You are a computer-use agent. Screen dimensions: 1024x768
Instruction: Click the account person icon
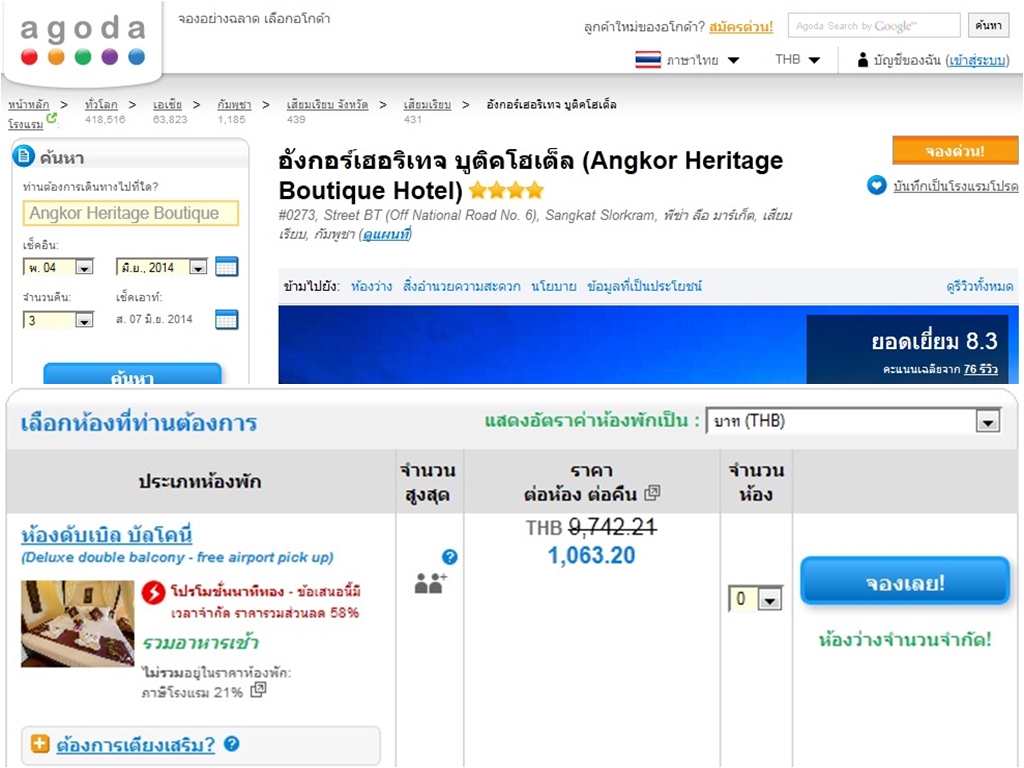(863, 60)
